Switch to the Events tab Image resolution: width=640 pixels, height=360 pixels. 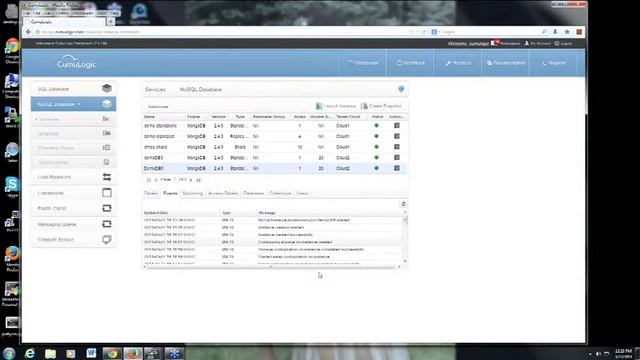170,193
